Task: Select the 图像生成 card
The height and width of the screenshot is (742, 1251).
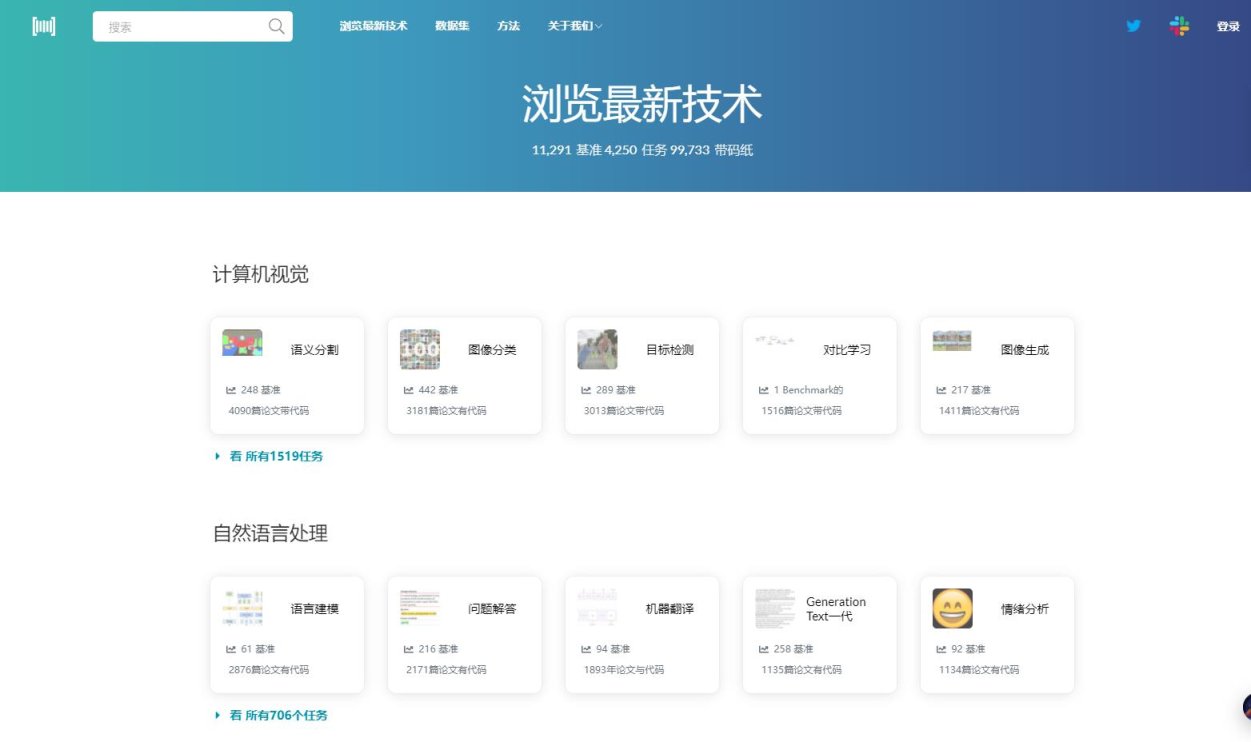Action: coord(996,375)
